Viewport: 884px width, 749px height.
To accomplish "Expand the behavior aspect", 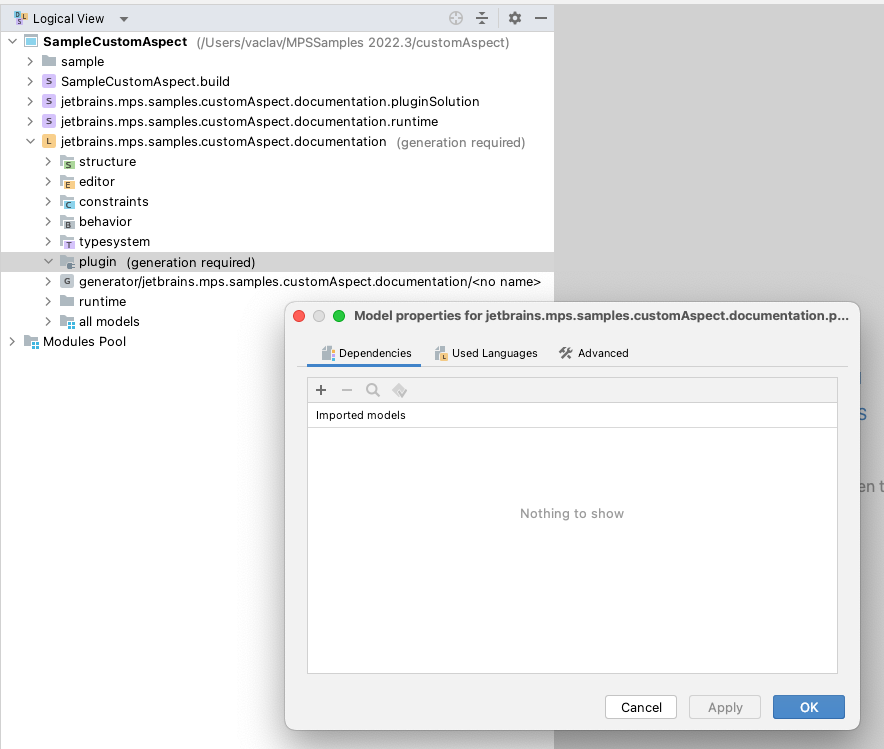I will (x=48, y=221).
